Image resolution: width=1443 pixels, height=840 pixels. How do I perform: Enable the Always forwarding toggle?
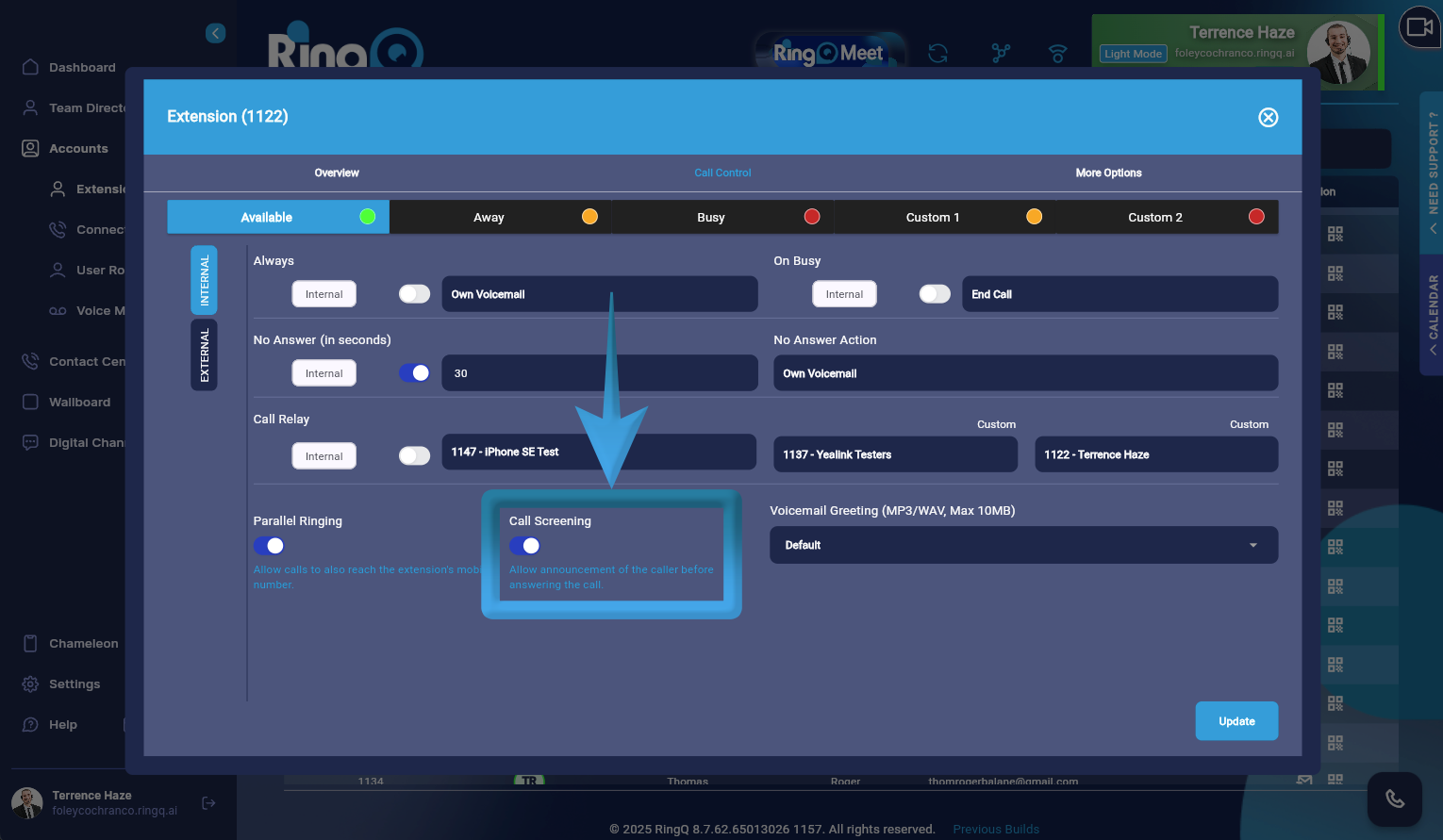pyautogui.click(x=414, y=293)
